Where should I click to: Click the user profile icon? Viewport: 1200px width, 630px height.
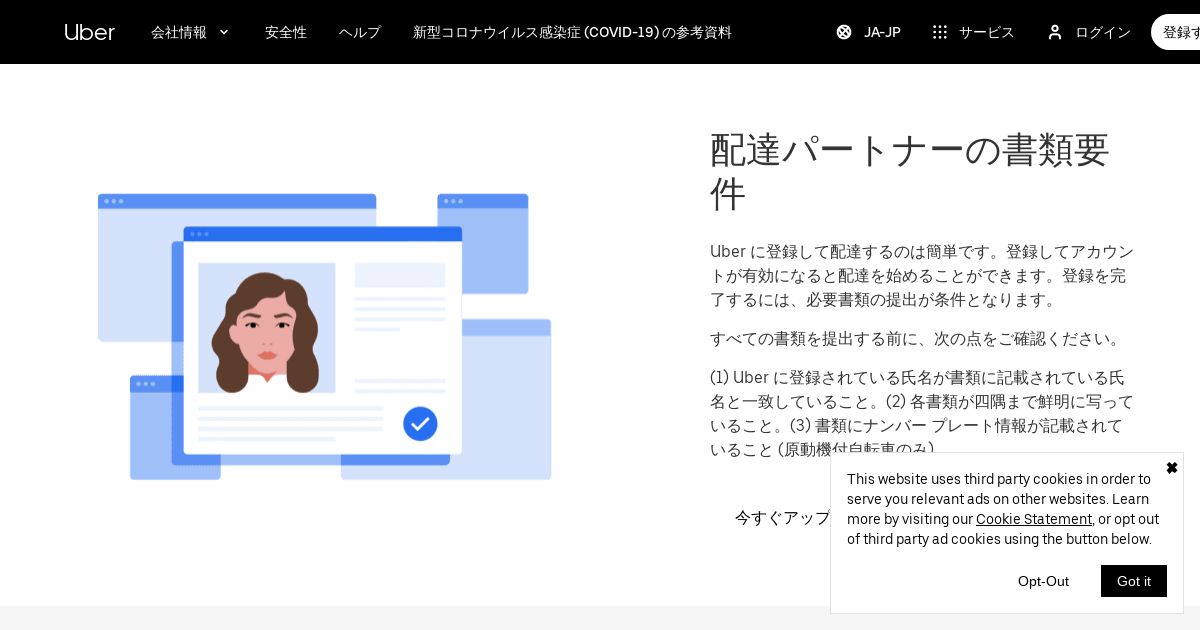tap(1055, 32)
